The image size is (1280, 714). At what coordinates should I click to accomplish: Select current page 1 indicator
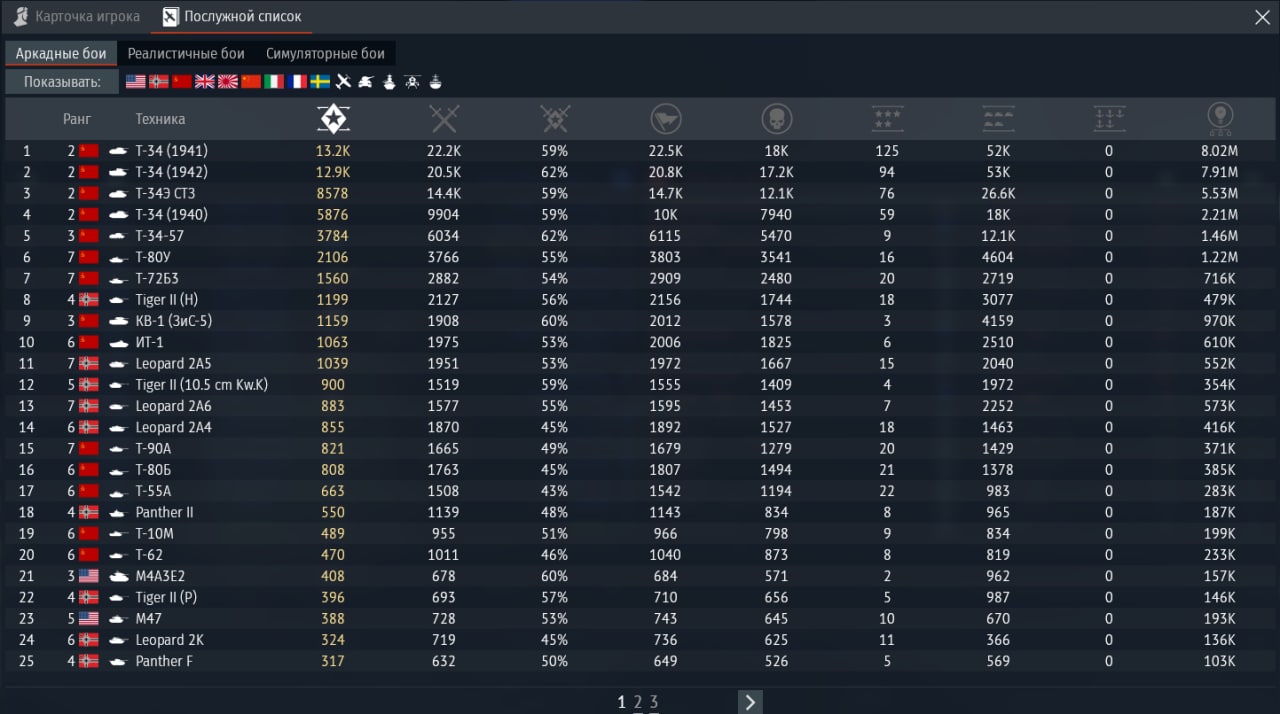pyautogui.click(x=622, y=702)
